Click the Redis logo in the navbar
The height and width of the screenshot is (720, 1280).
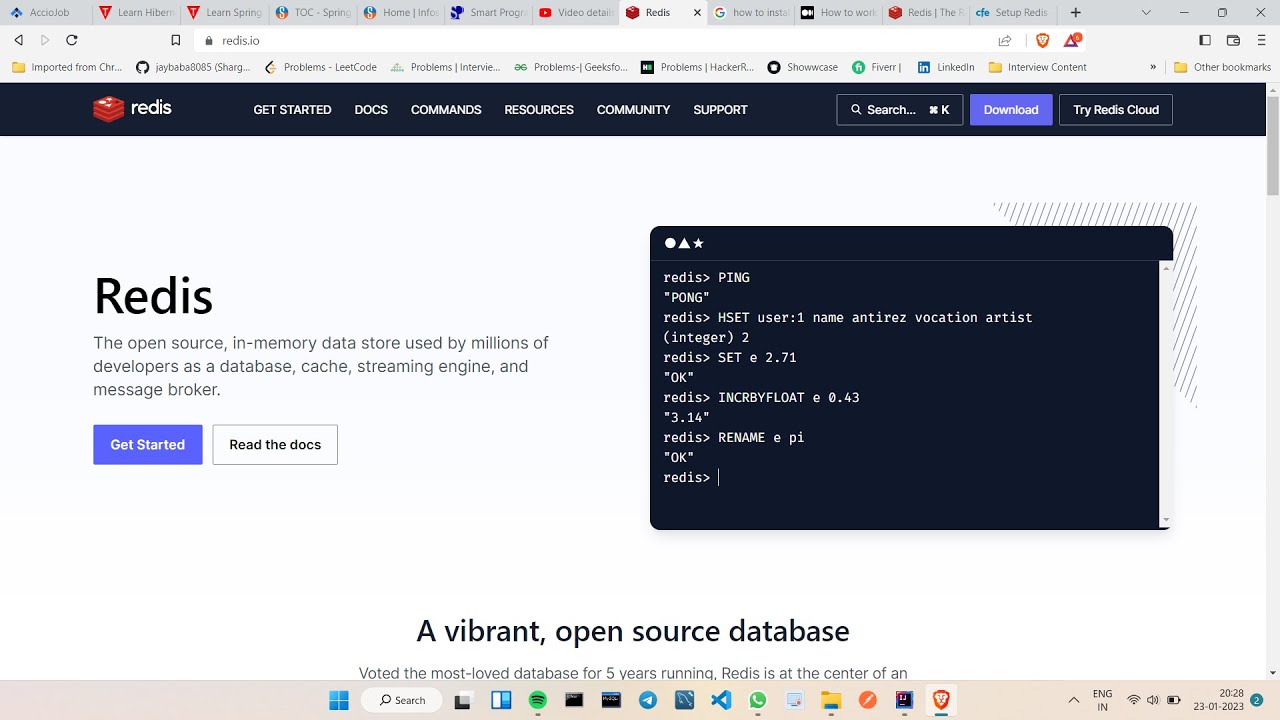(132, 109)
